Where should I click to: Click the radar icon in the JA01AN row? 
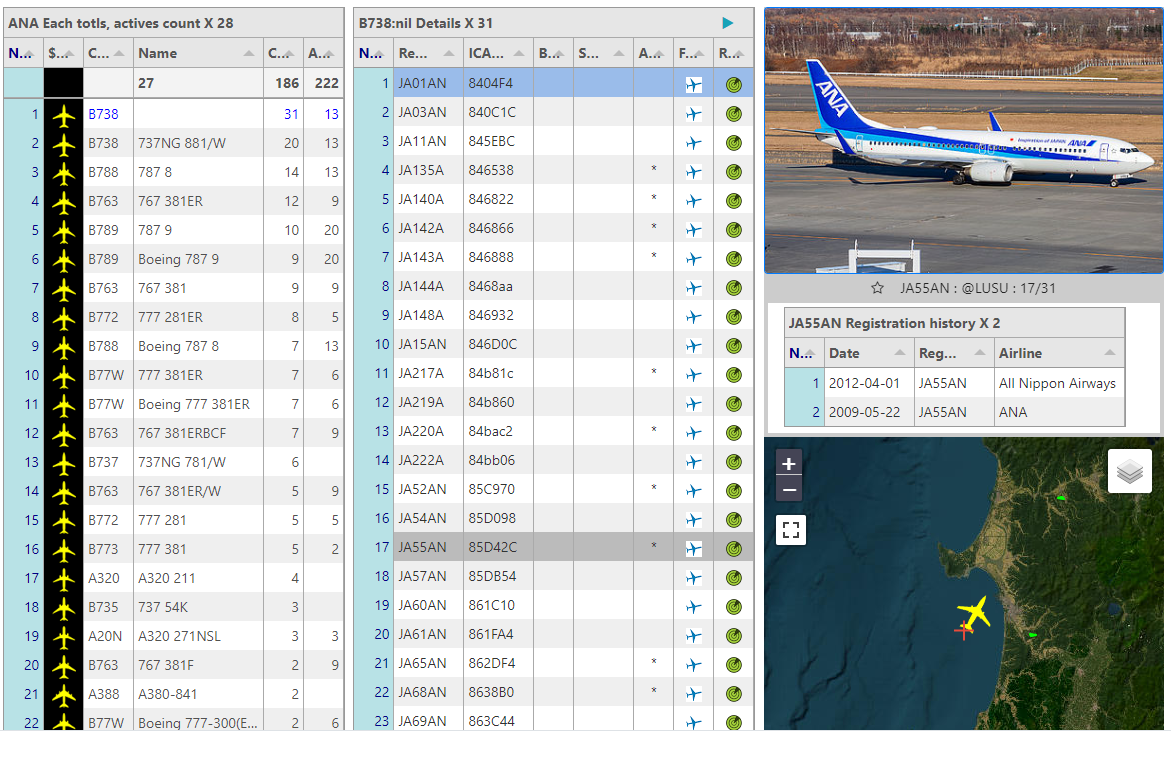click(x=734, y=84)
